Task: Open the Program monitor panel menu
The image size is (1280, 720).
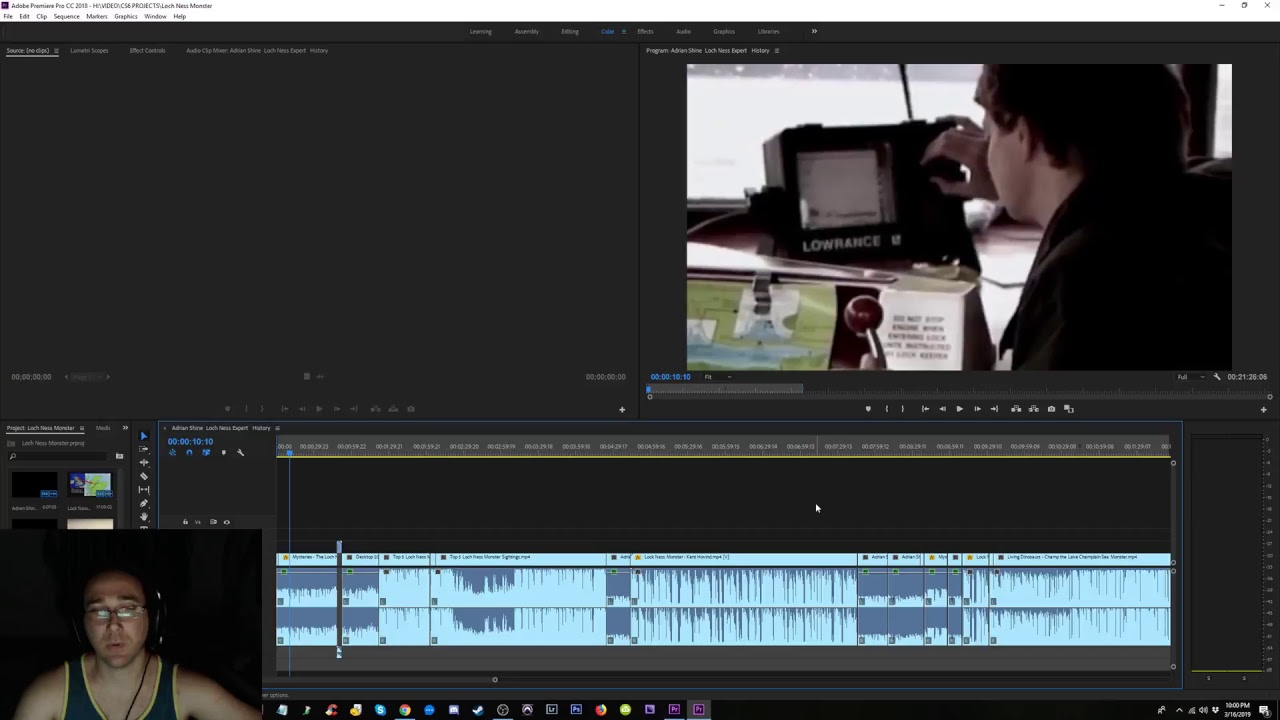Action: tap(777, 50)
